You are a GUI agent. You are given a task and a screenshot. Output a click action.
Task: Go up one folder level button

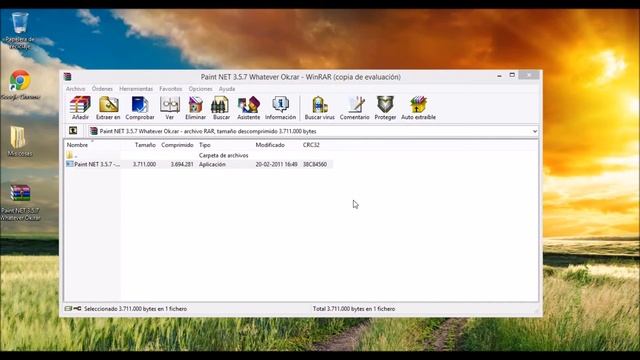click(73, 131)
